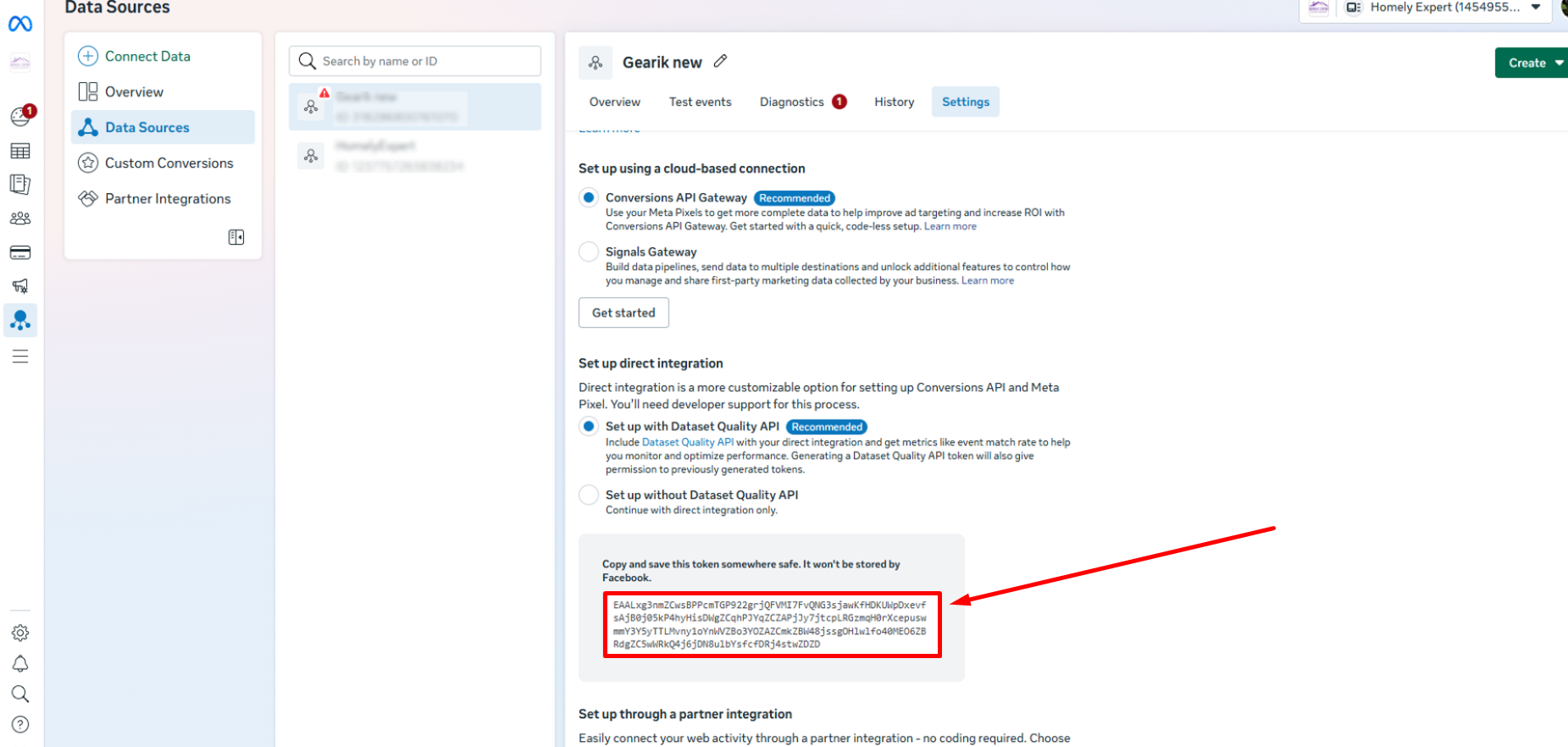Viewport: 1568px width, 747px height.
Task: Collapse the navigation panel icon
Action: click(236, 237)
